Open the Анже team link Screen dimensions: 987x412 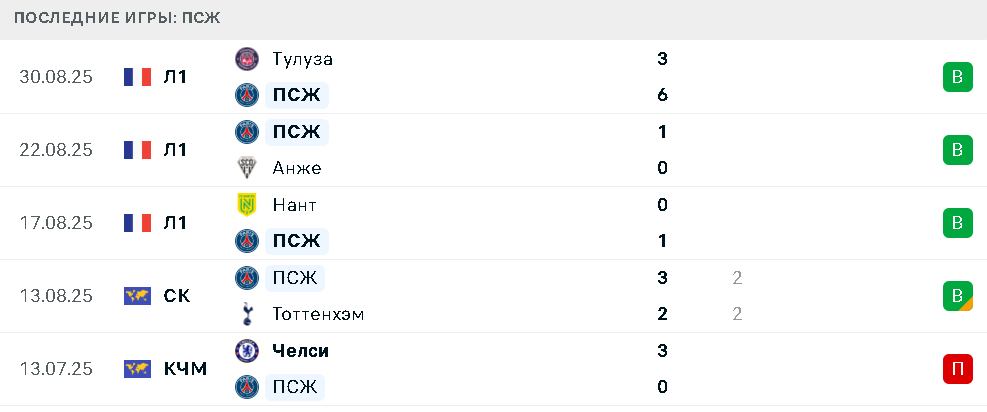297,168
